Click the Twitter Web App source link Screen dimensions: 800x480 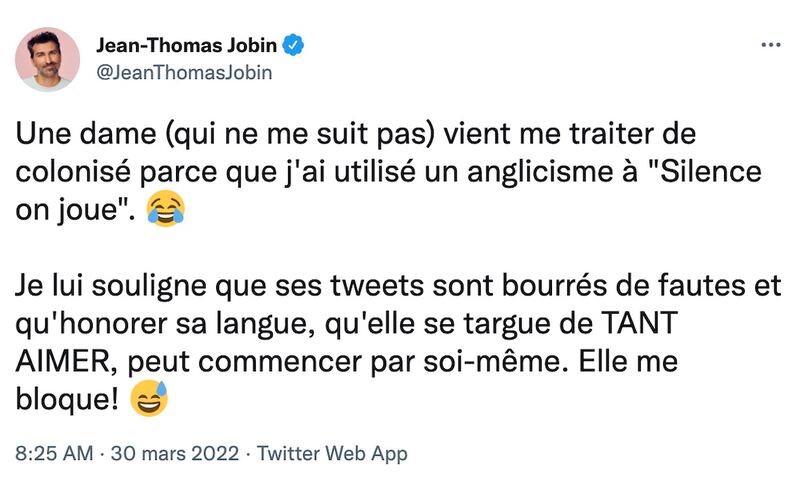pyautogui.click(x=332, y=453)
